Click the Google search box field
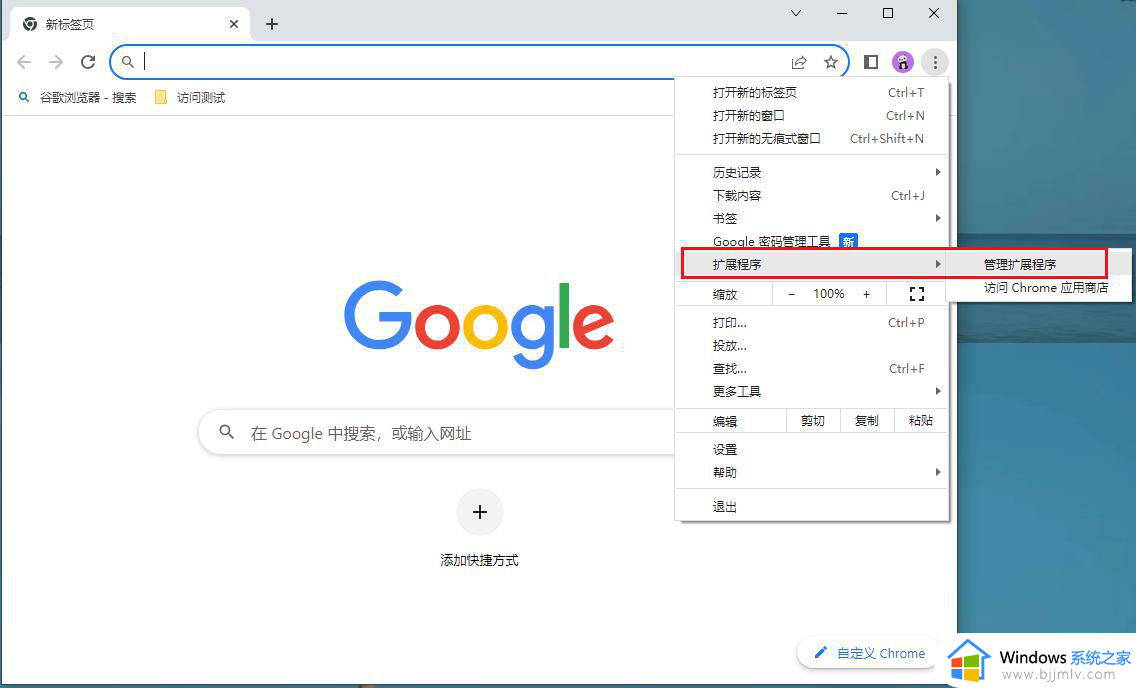Screen dimensions: 1136x688 pyautogui.click(x=437, y=432)
